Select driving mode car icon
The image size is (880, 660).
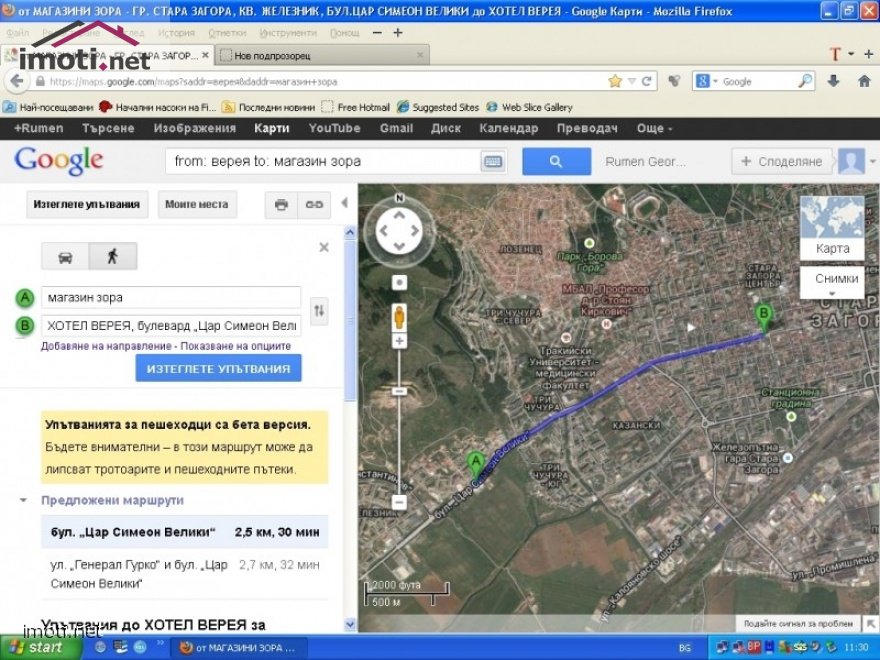pyautogui.click(x=65, y=256)
